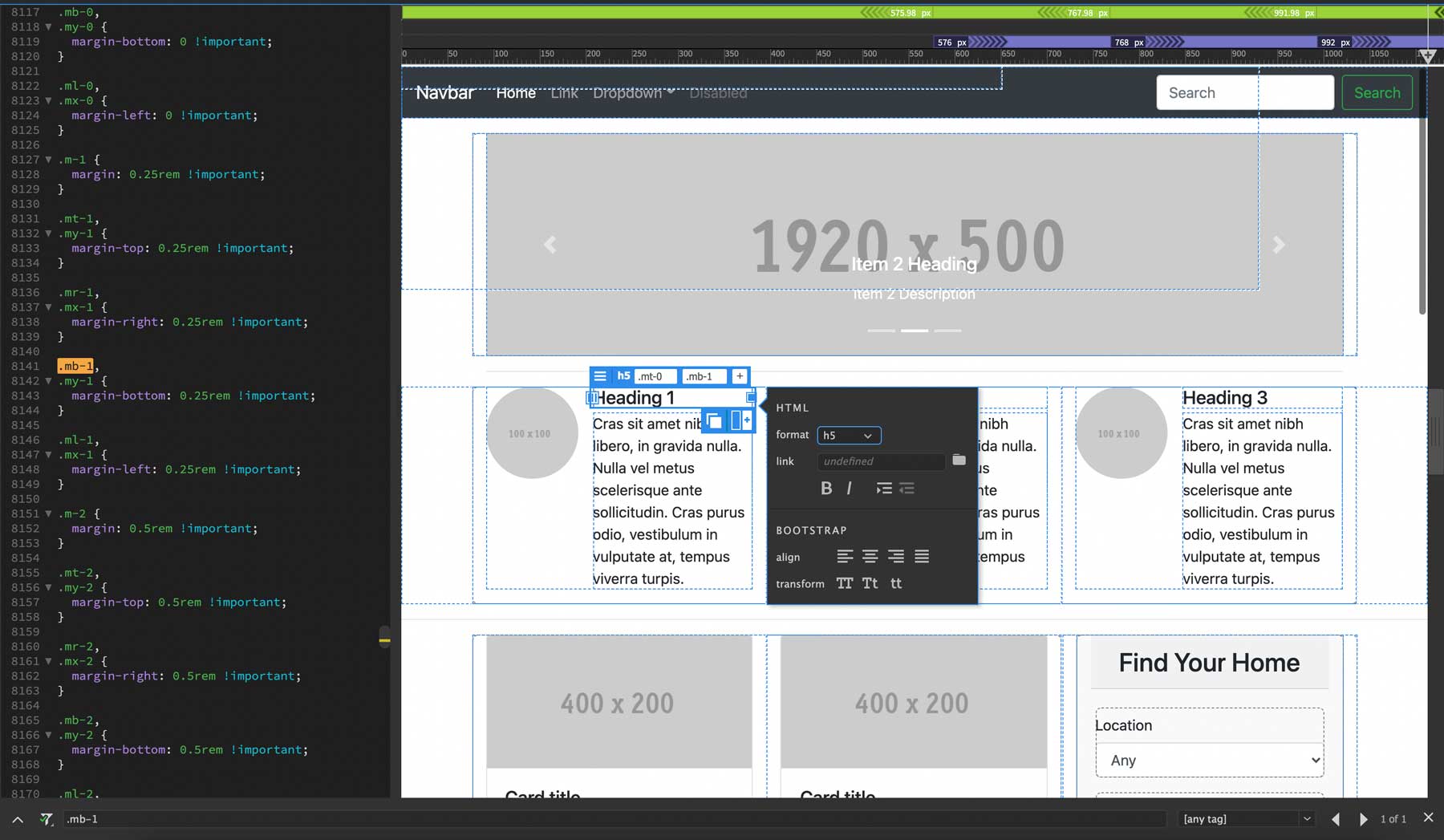Click the green Search button in the navbar

click(1377, 92)
